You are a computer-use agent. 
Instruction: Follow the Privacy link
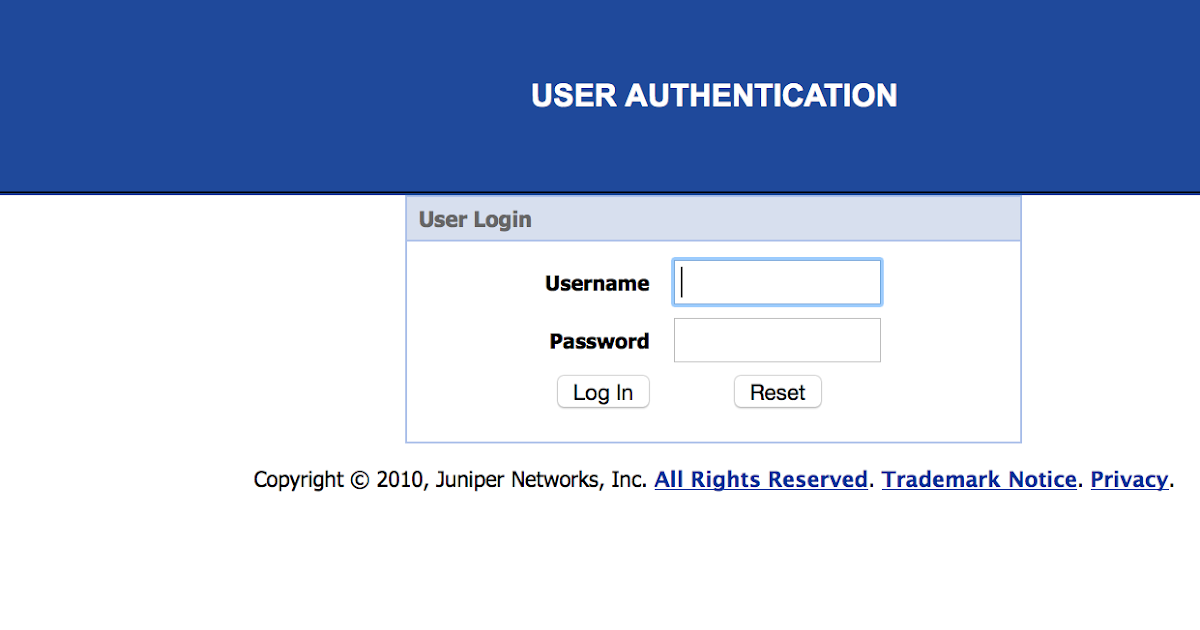click(x=1129, y=480)
